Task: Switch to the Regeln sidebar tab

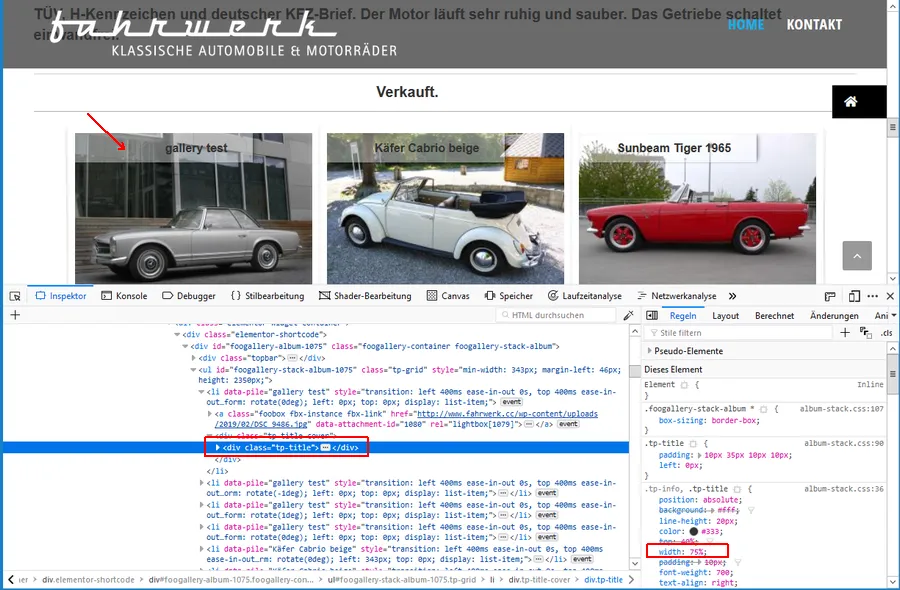Action: 683,316
